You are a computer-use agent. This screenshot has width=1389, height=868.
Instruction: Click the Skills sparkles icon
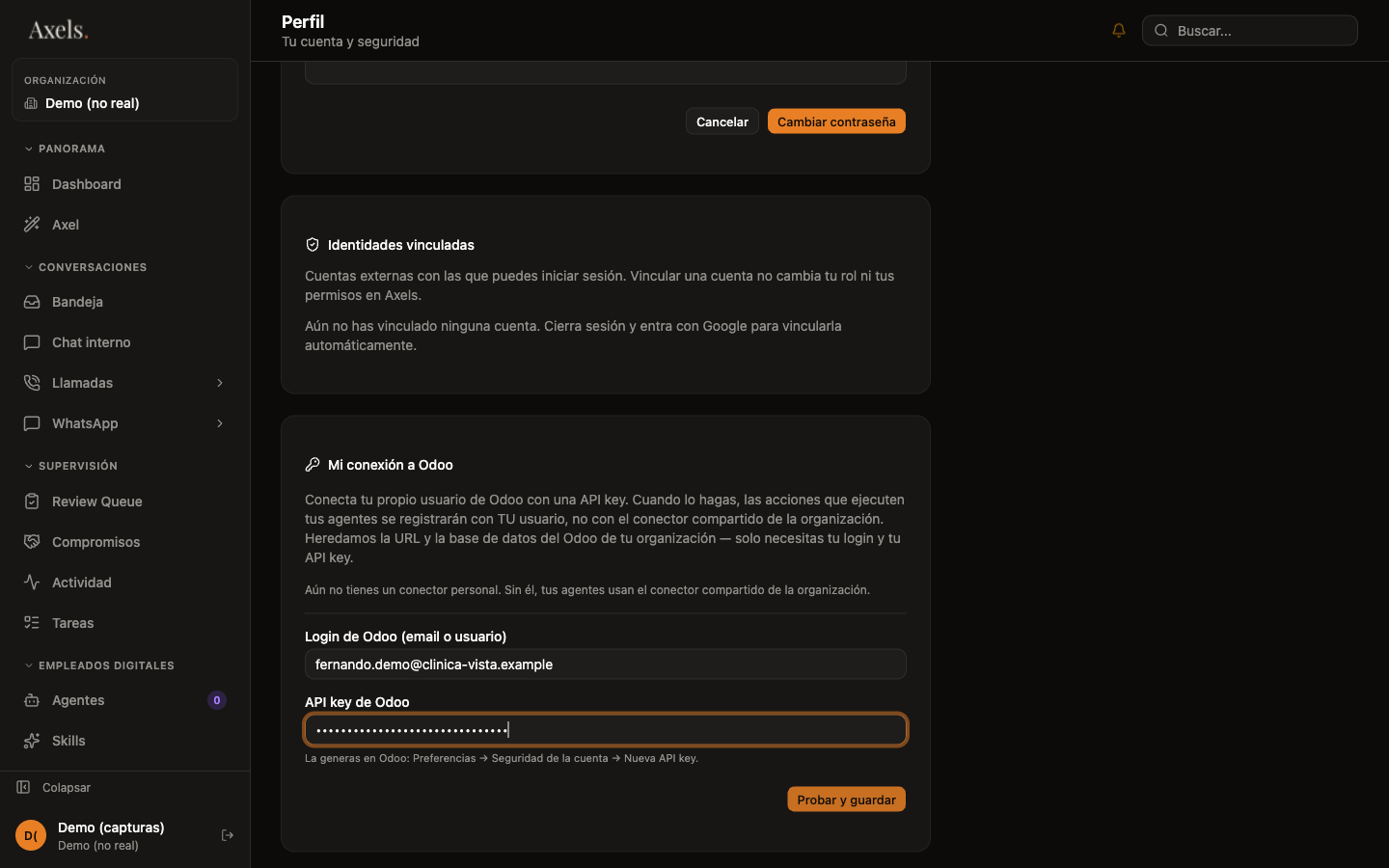pos(32,741)
